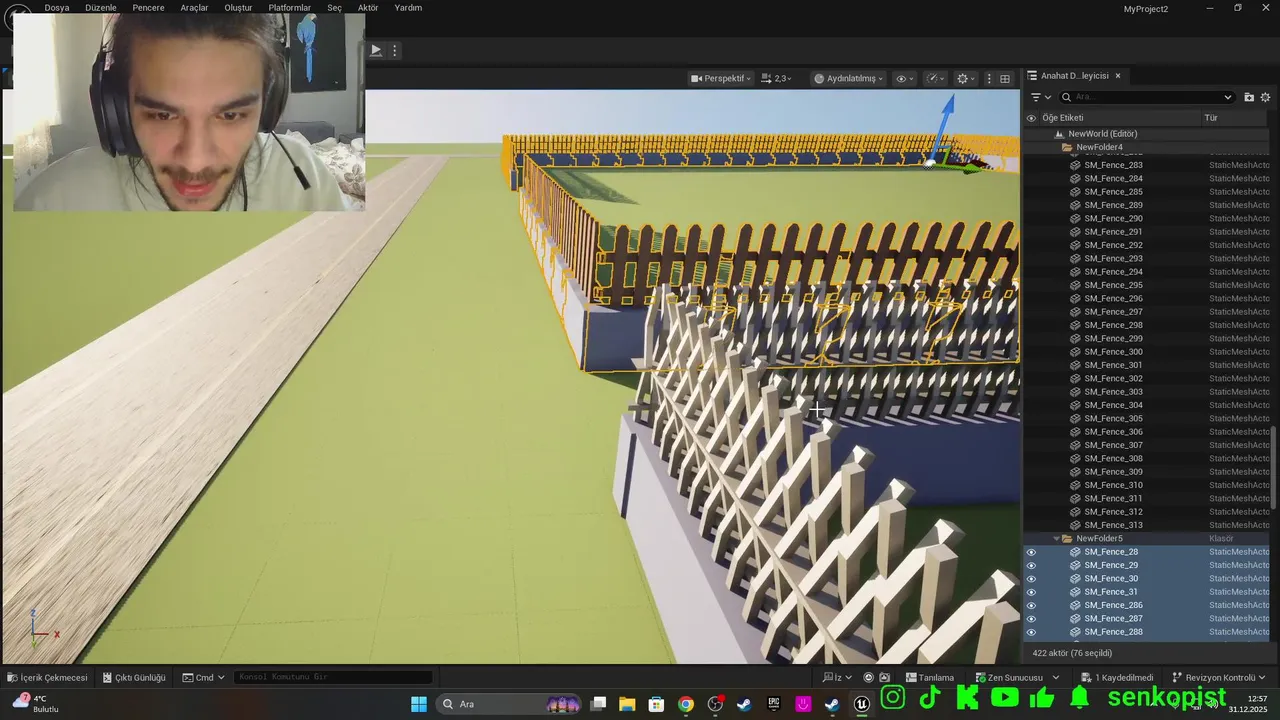Open the Dosya menu
Image resolution: width=1280 pixels, height=720 pixels.
[x=57, y=8]
